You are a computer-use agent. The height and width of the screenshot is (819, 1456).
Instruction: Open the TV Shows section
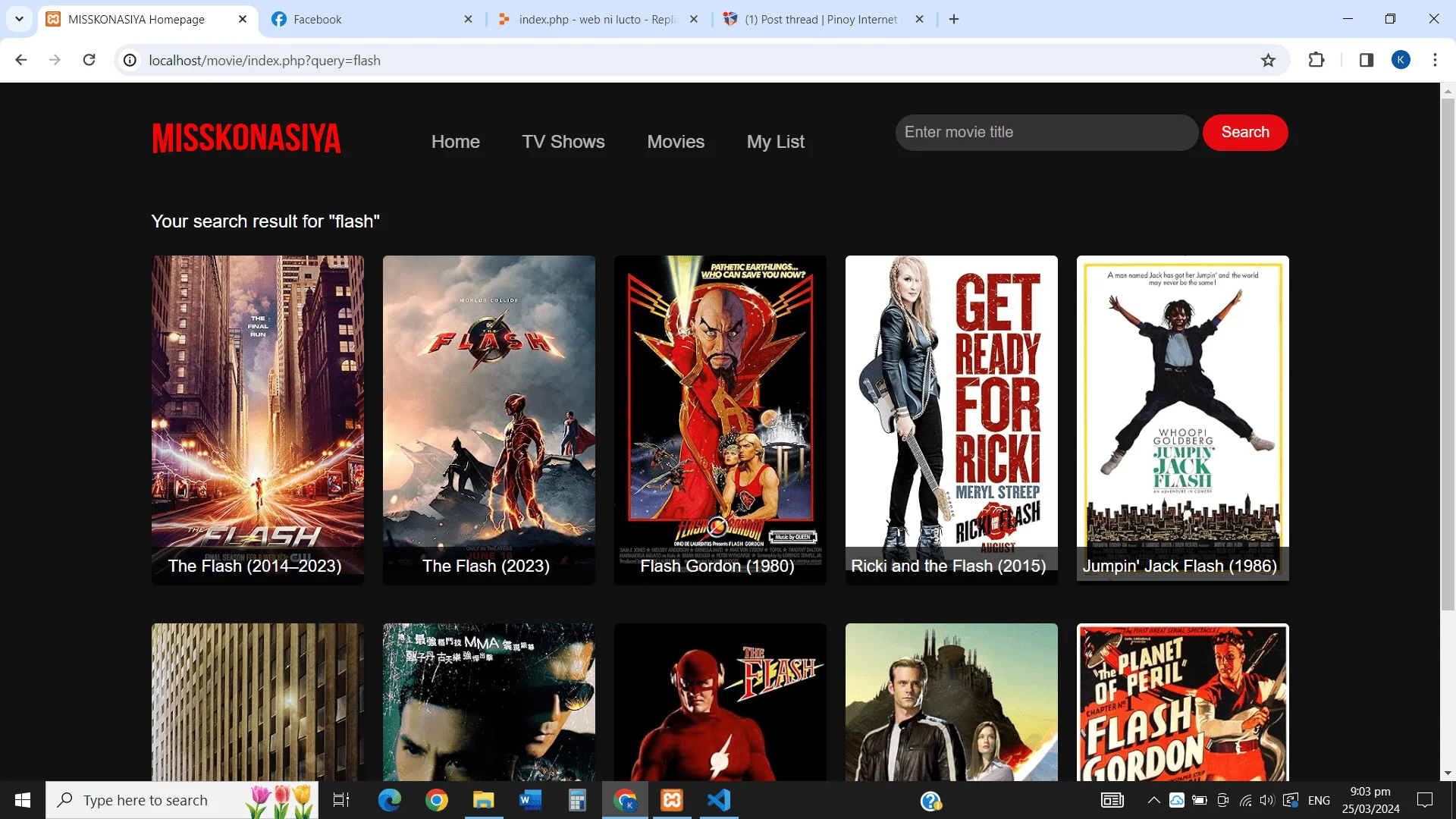click(563, 142)
